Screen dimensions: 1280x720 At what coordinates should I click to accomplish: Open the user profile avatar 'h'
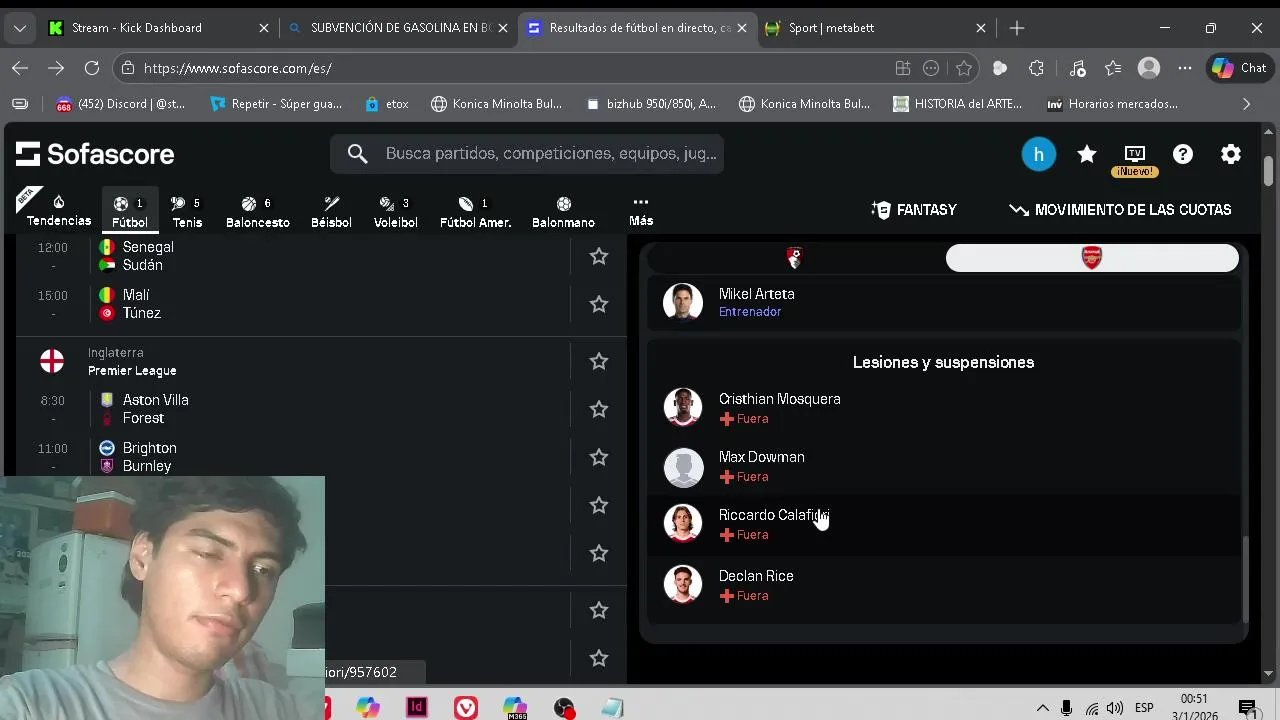coord(1039,154)
